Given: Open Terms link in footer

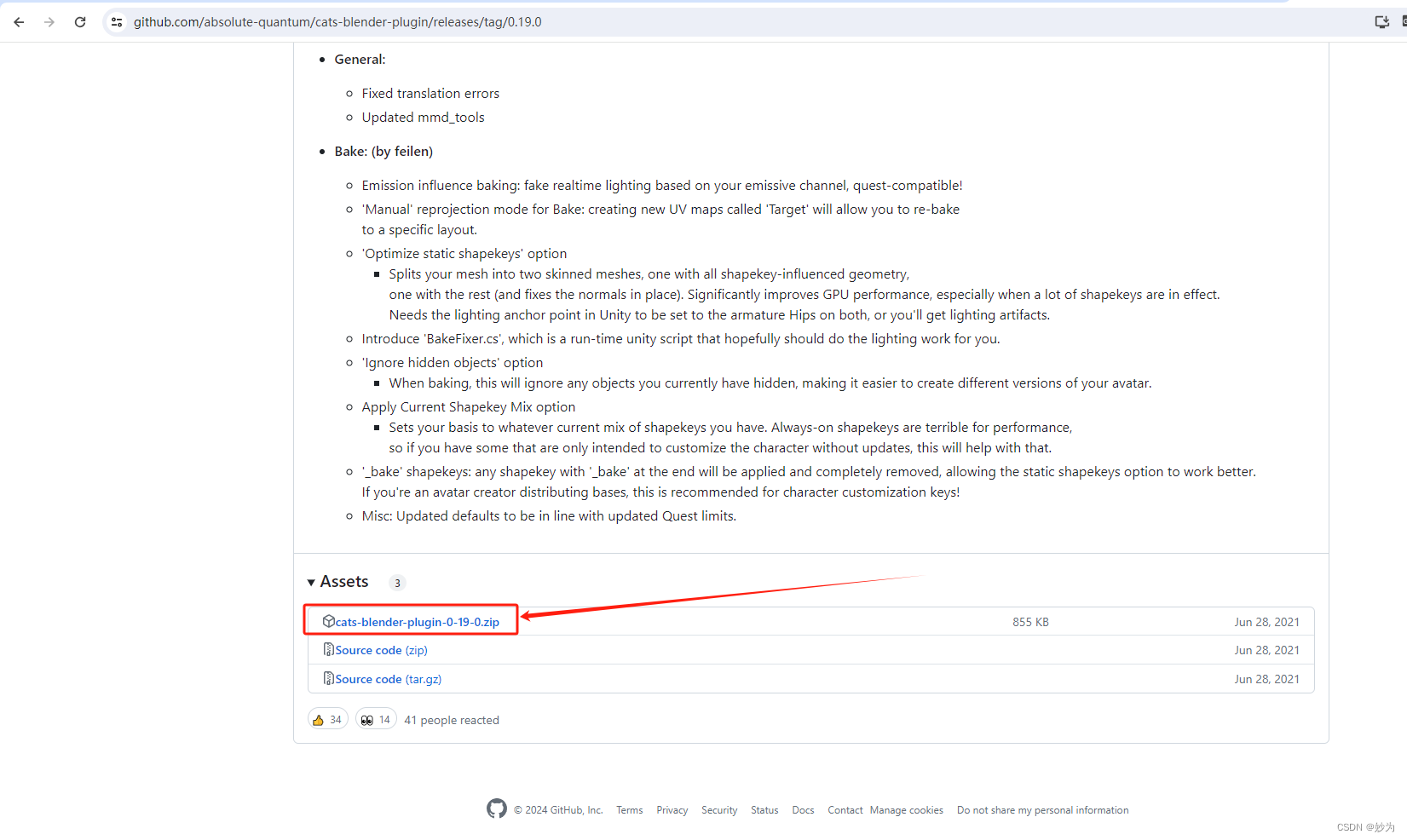Looking at the screenshot, I should pos(630,810).
